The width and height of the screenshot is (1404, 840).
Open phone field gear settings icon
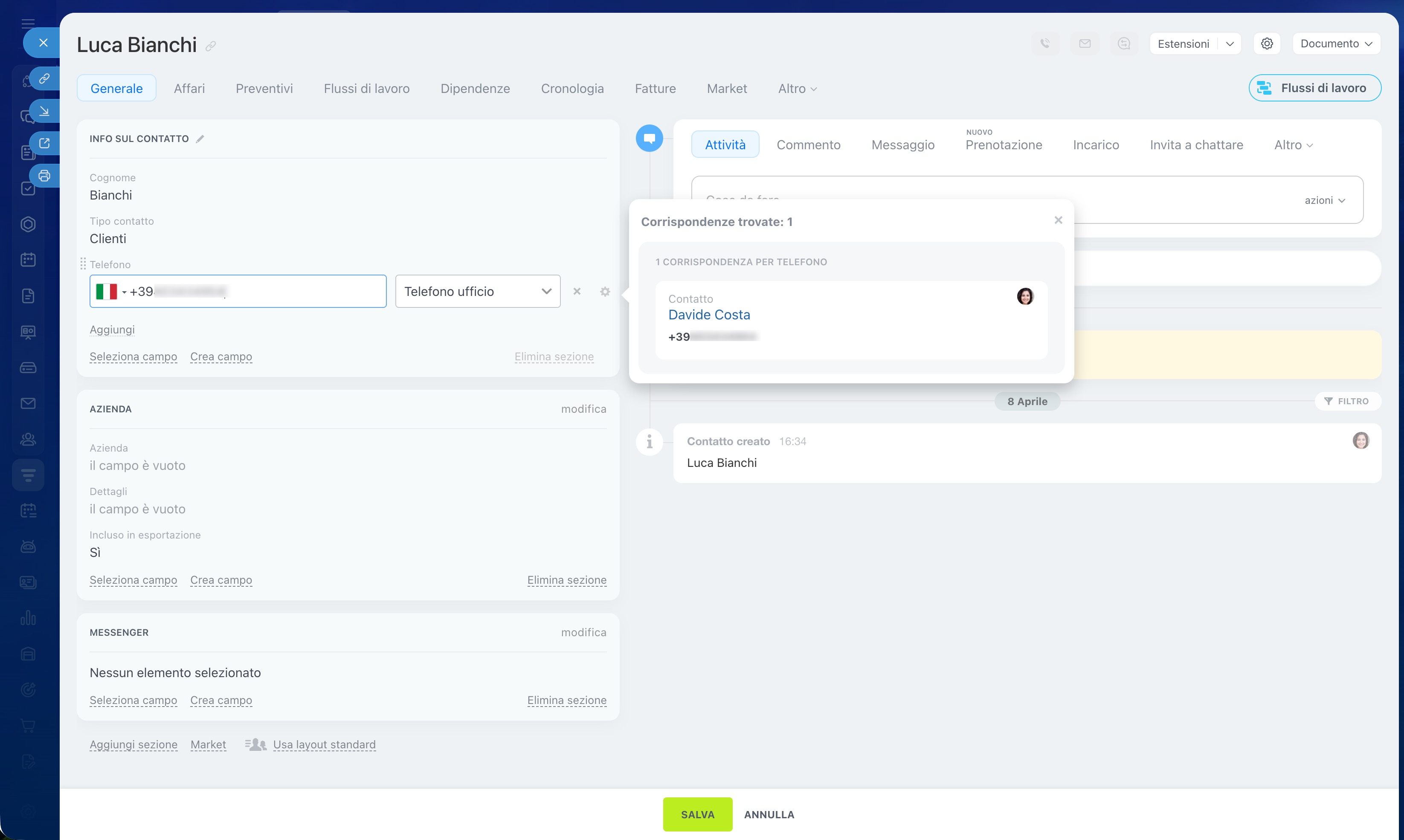point(605,292)
